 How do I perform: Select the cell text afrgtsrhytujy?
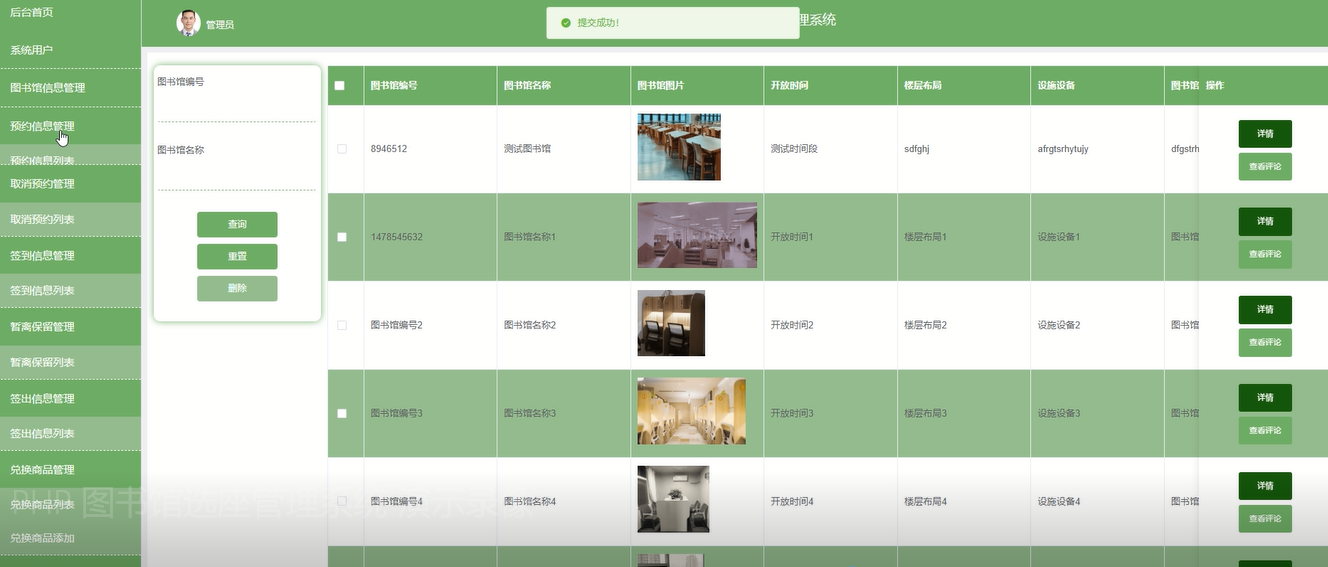tap(1063, 149)
